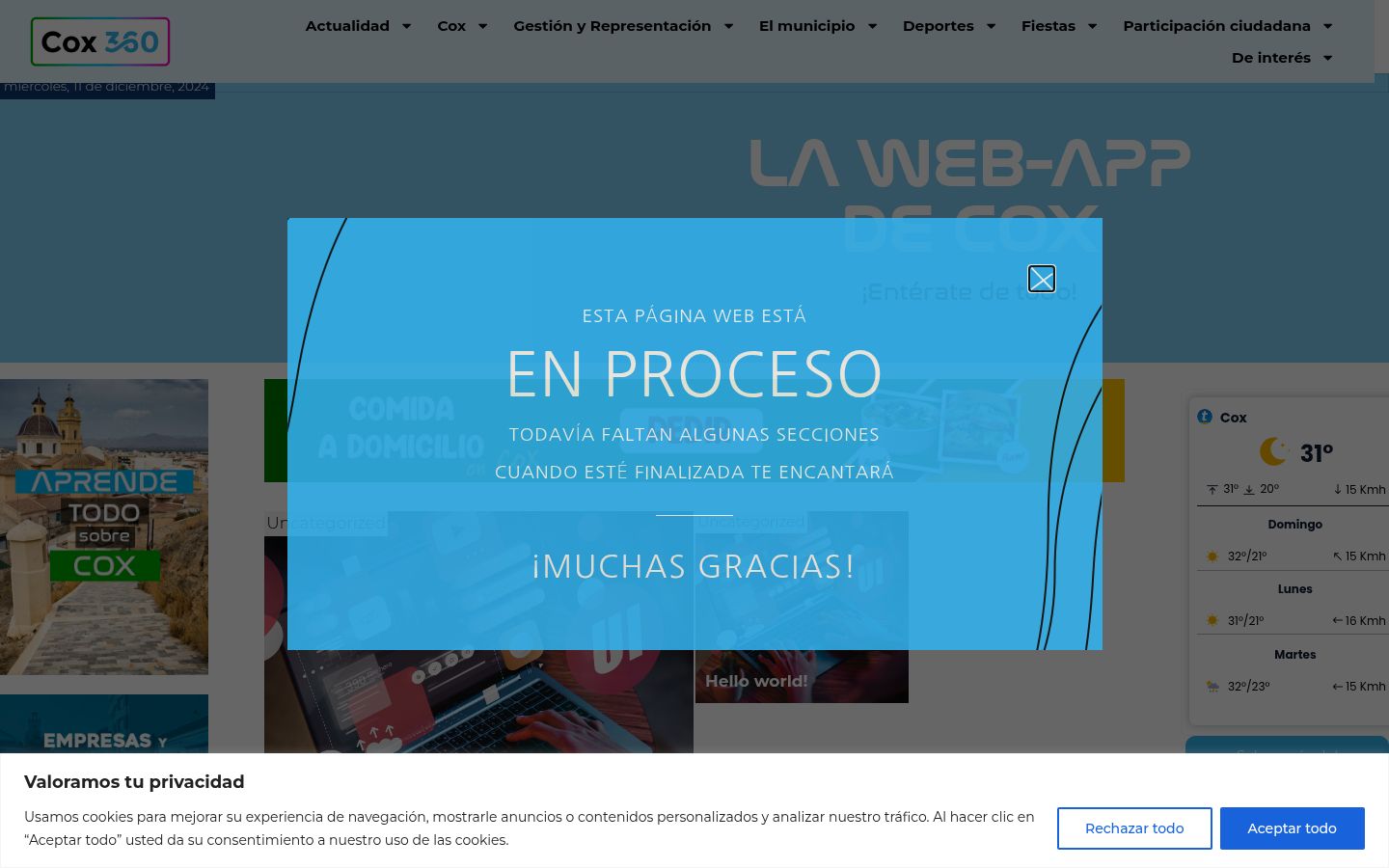1389x868 pixels.
Task: Open the Actualidad menu
Action: tap(347, 26)
